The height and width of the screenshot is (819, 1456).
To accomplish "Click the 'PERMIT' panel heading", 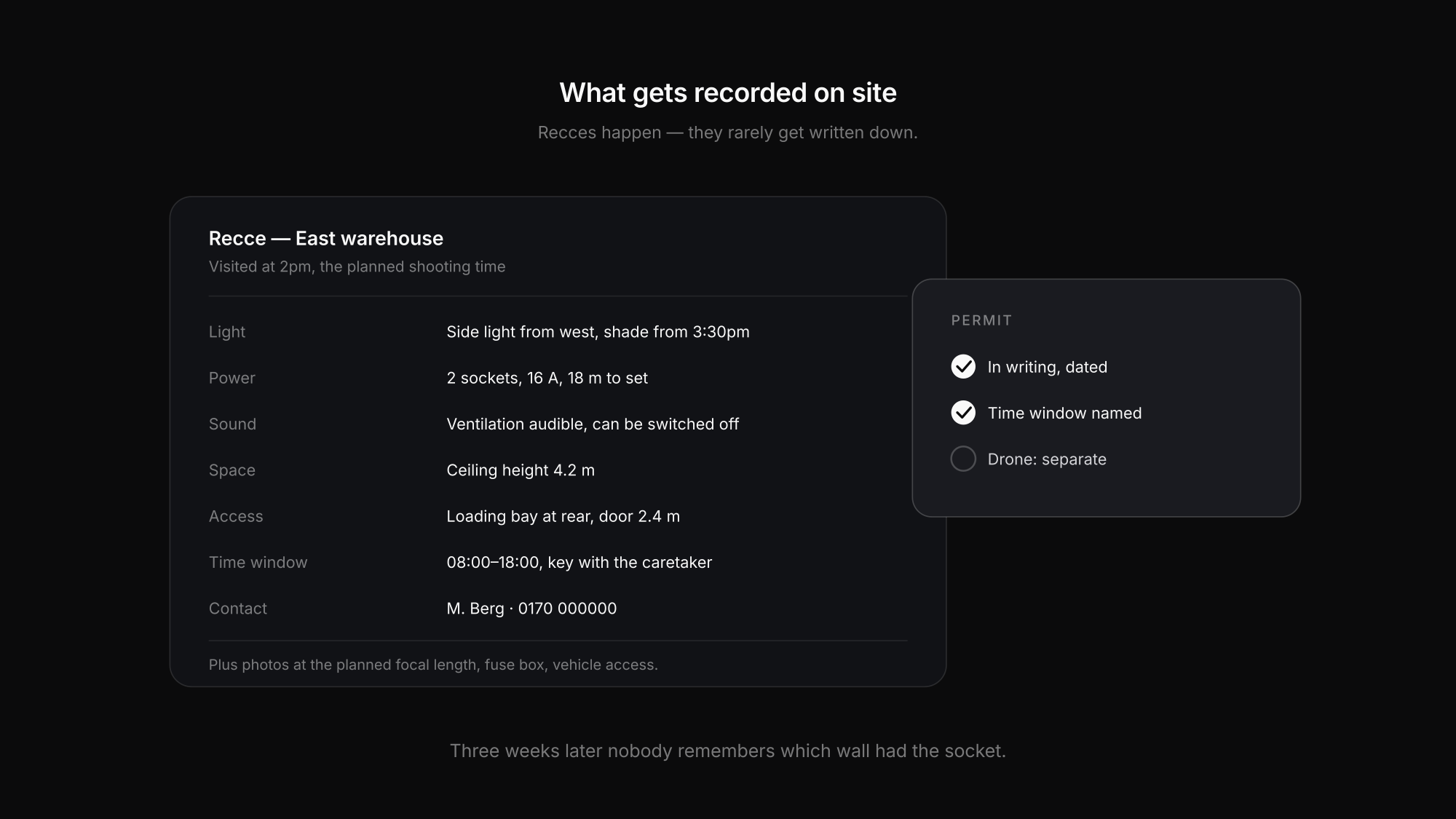I will 981,320.
